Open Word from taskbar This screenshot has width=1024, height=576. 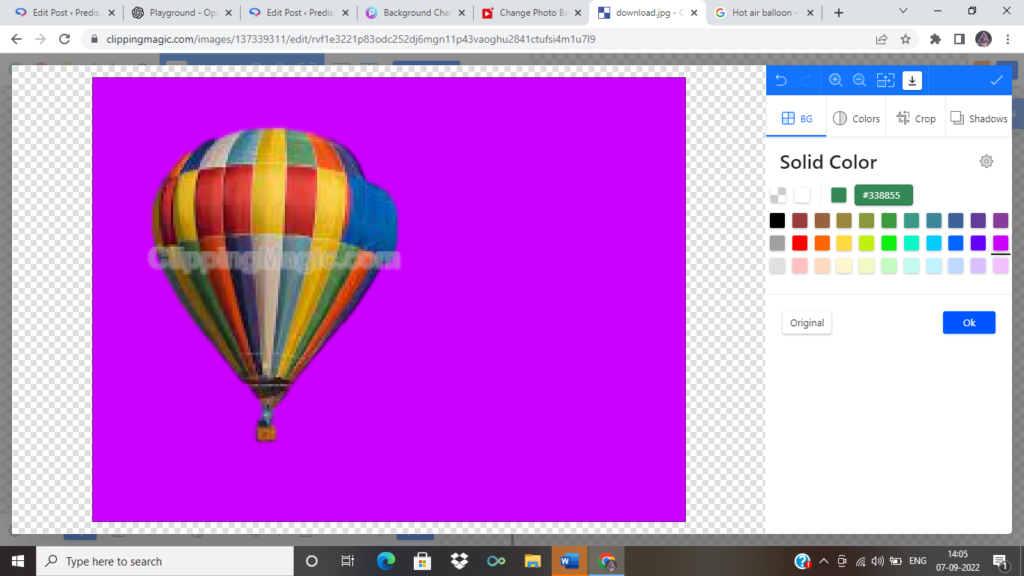point(569,561)
